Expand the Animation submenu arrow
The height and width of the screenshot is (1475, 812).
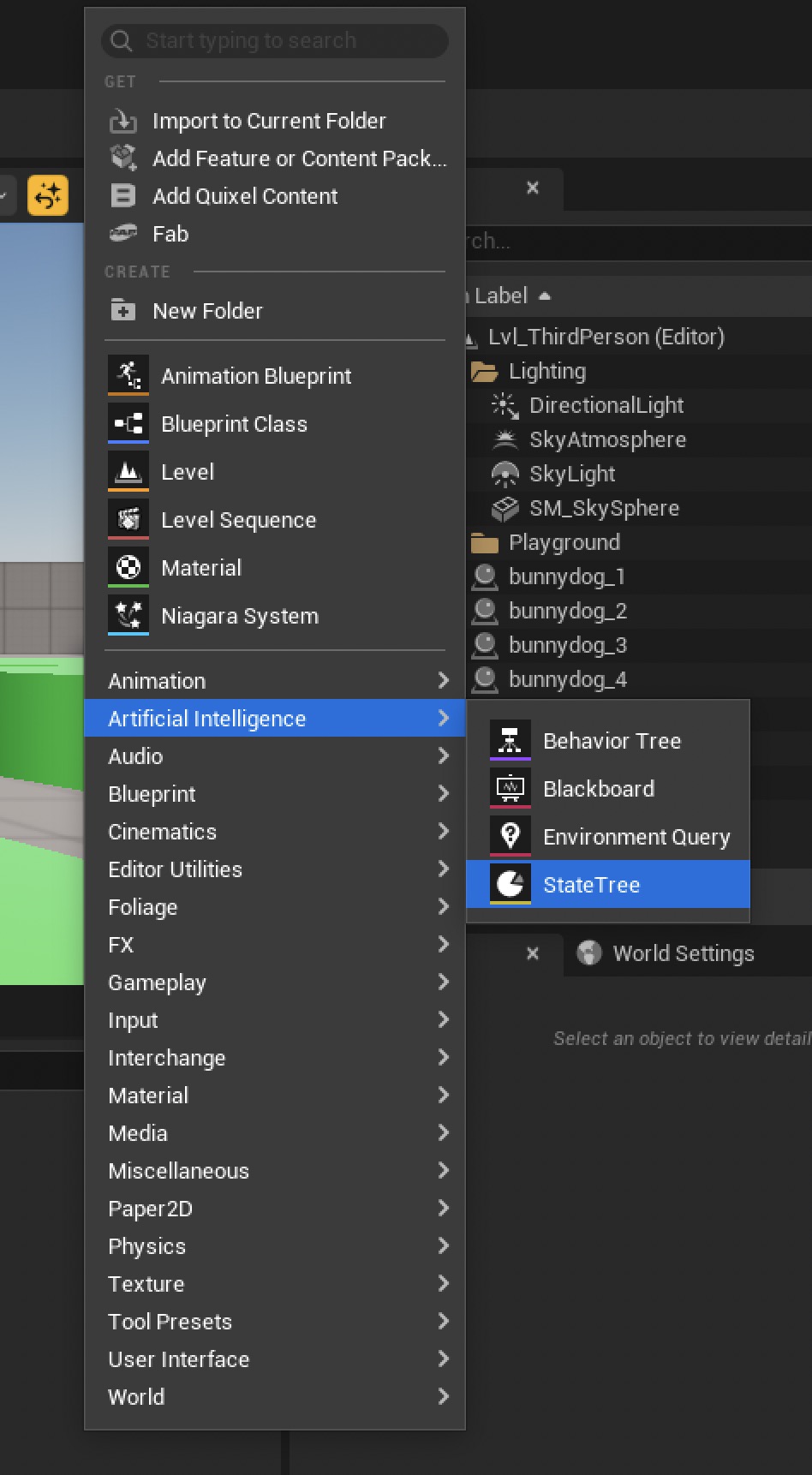pos(443,681)
